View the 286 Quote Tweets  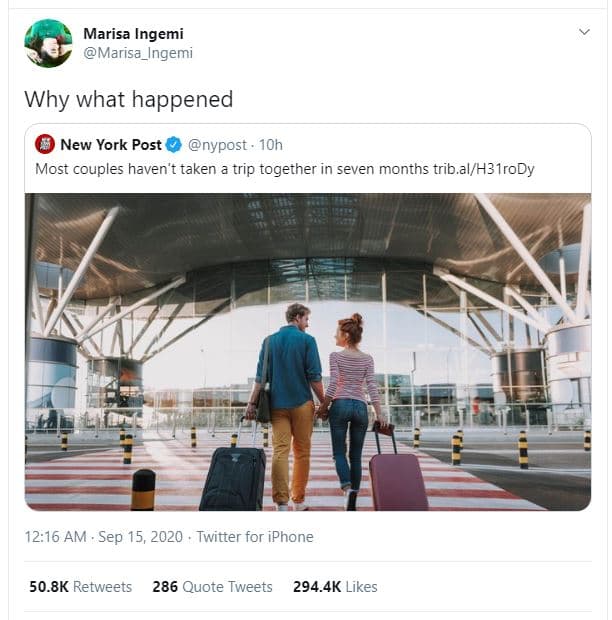(212, 587)
